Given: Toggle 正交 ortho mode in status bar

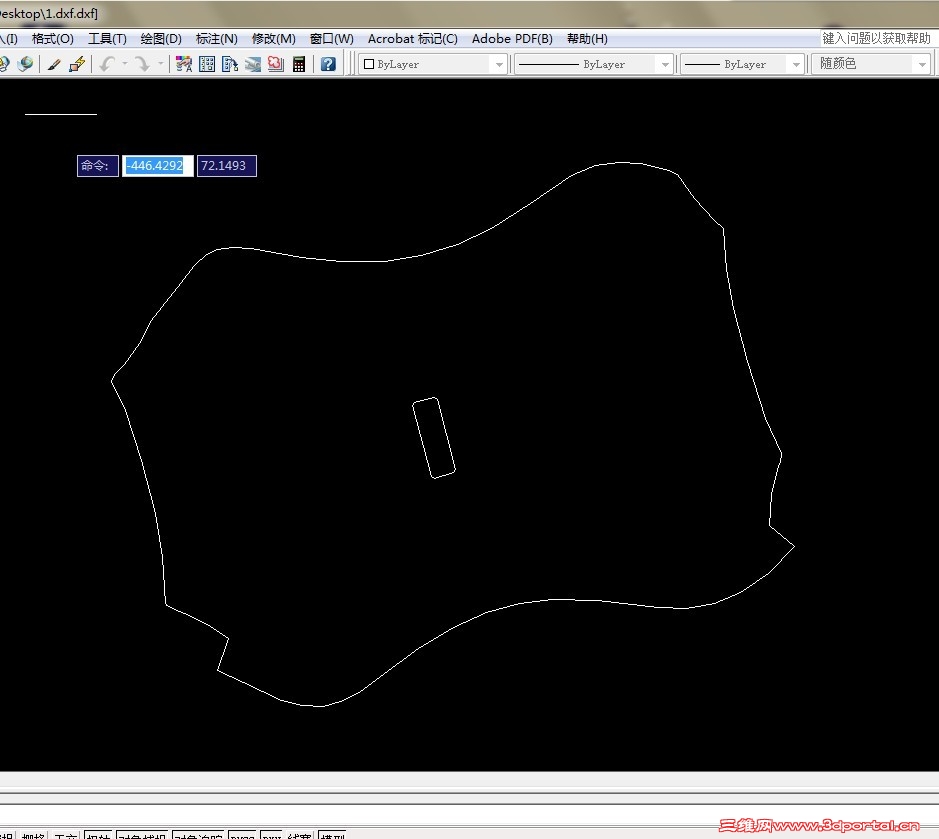Looking at the screenshot, I should pyautogui.click(x=65, y=835).
